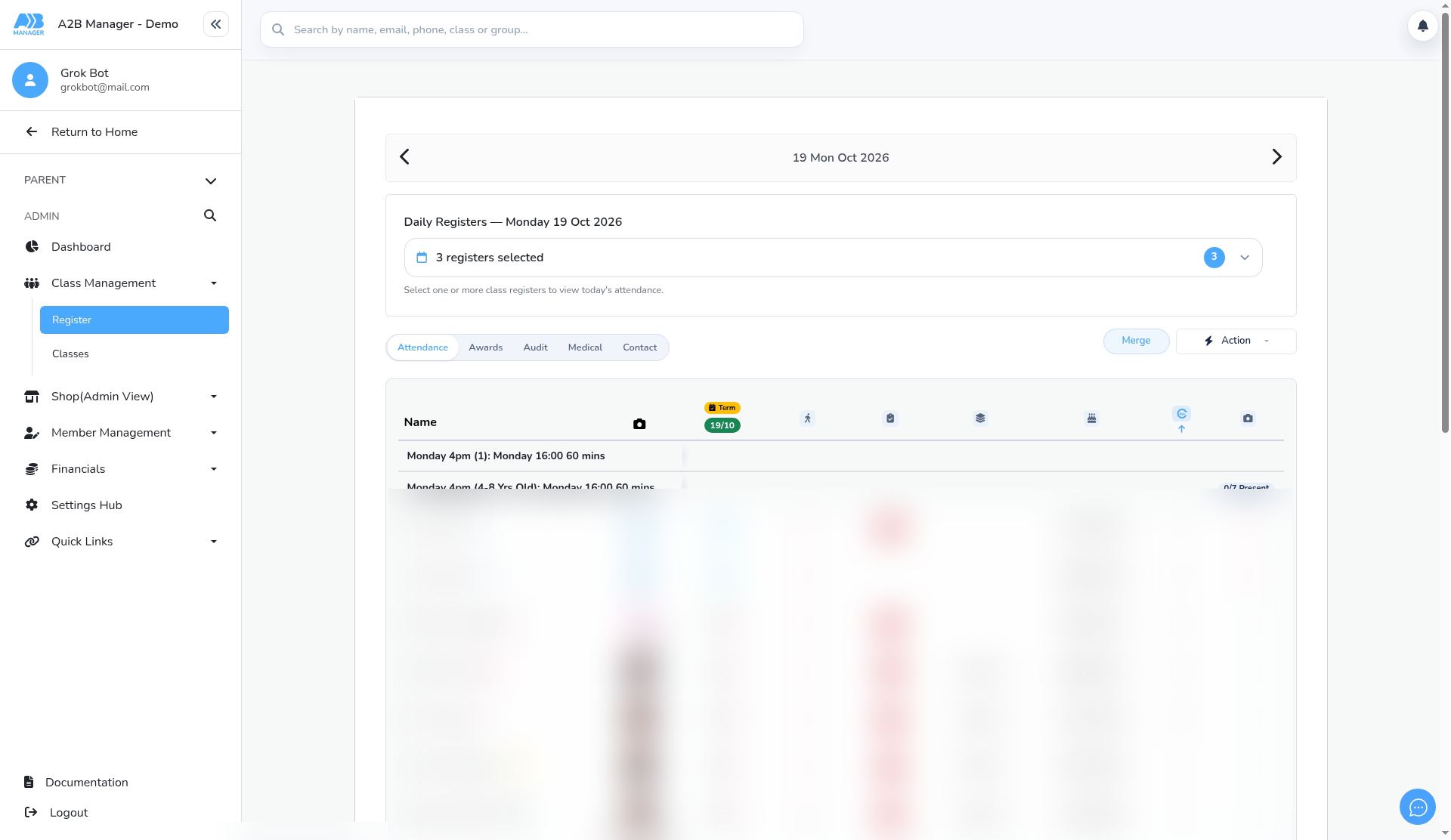1451x840 pixels.
Task: Click the A2B Manager logo
Action: click(x=29, y=24)
